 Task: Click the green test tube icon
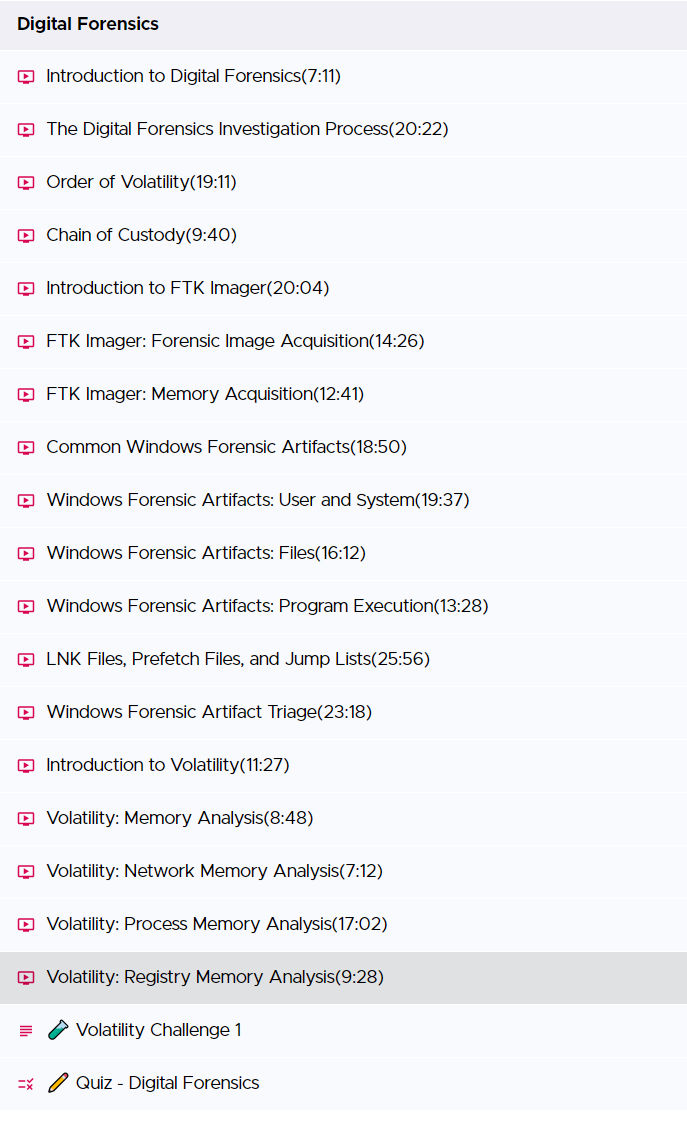pos(58,1030)
